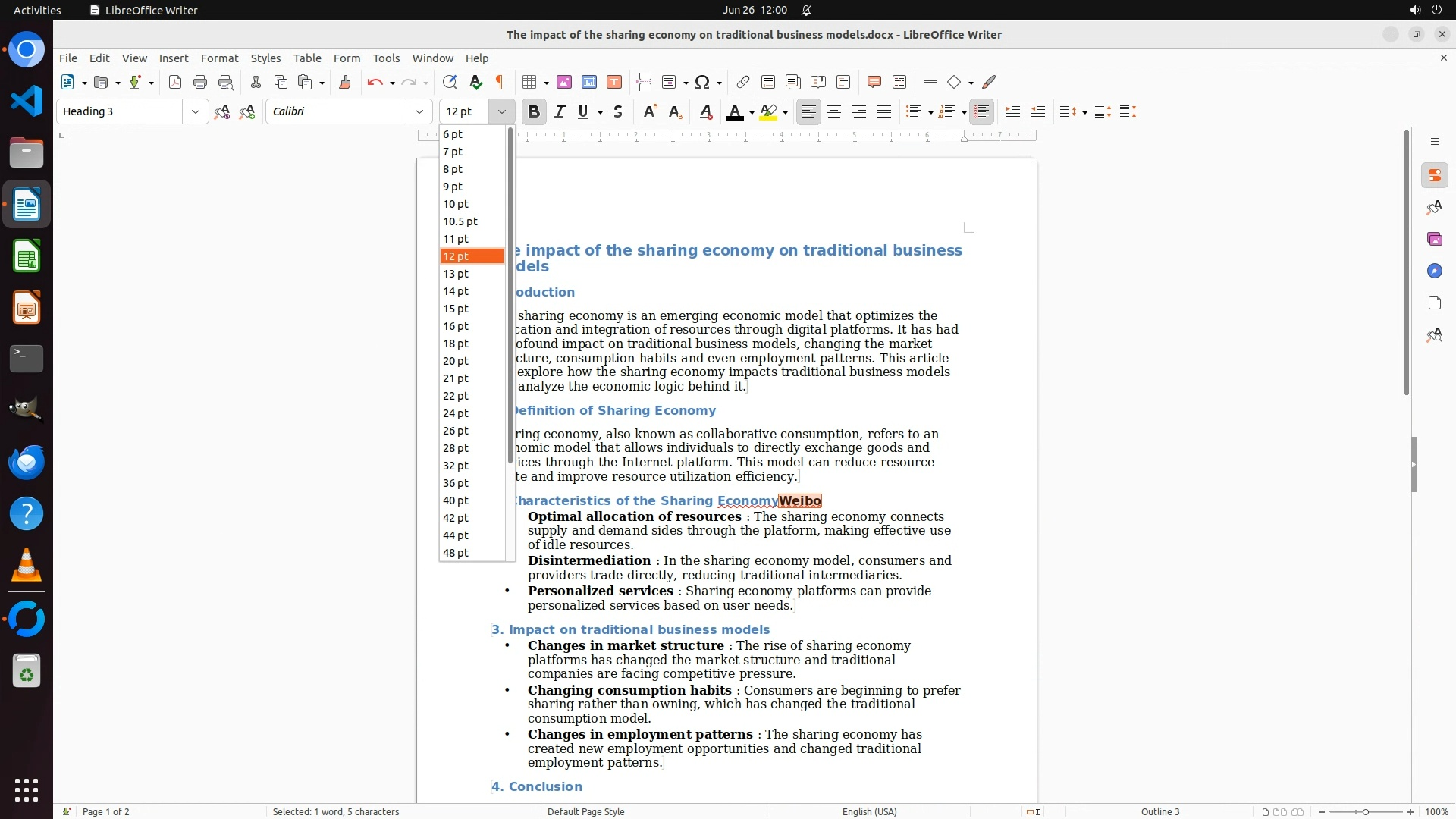Click the zoom slider in status bar
Screen dimensions: 1456x819
click(x=1366, y=811)
